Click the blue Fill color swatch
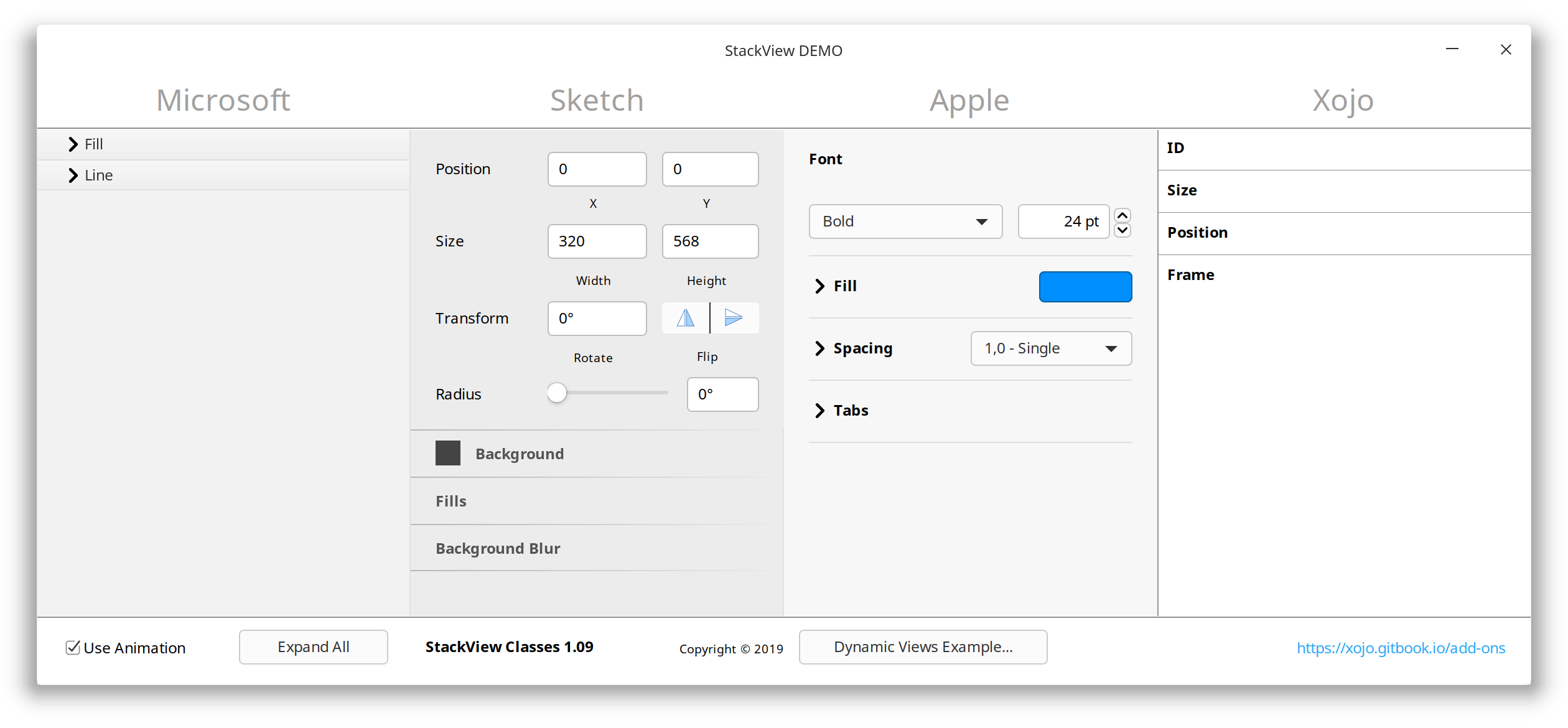 pyautogui.click(x=1085, y=286)
